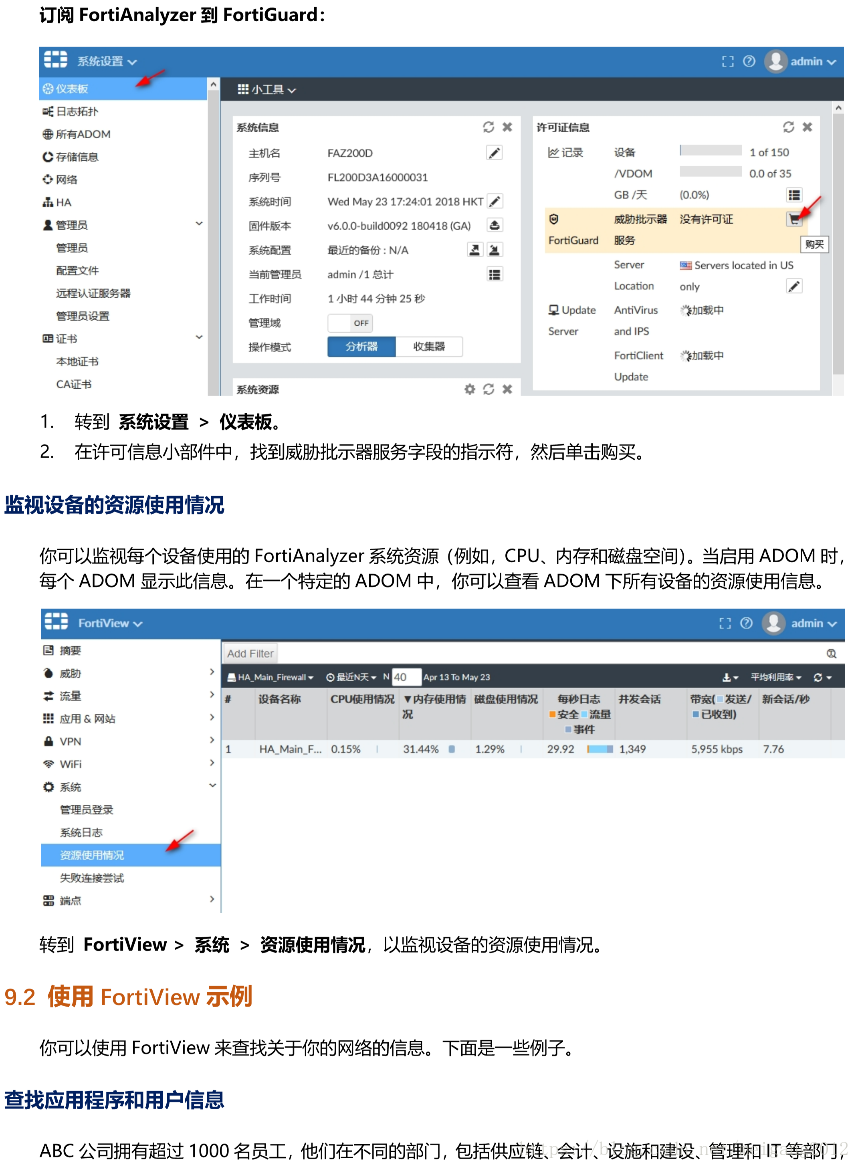Click the backup icon next to 系统配置

click(475, 250)
